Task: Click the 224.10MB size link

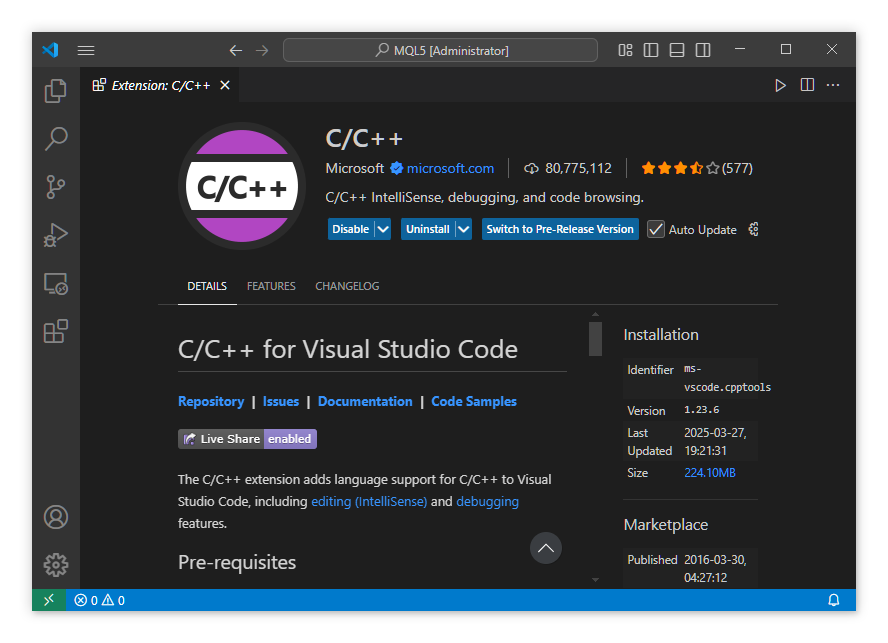Action: pos(710,472)
